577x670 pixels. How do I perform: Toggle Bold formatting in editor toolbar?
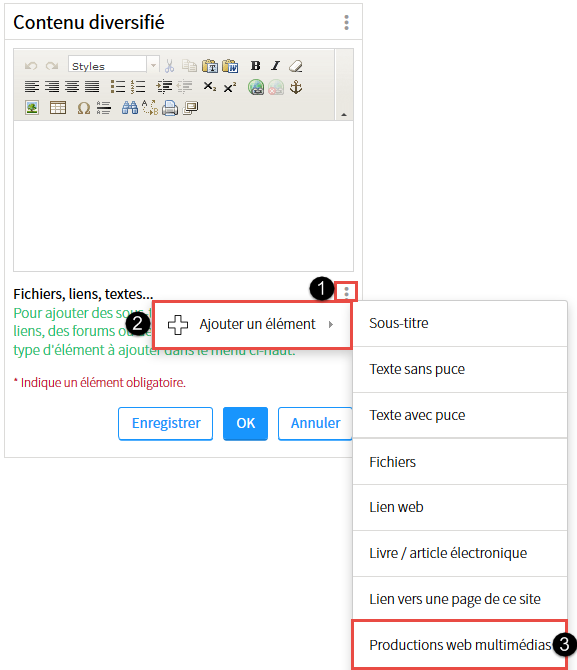[256, 66]
